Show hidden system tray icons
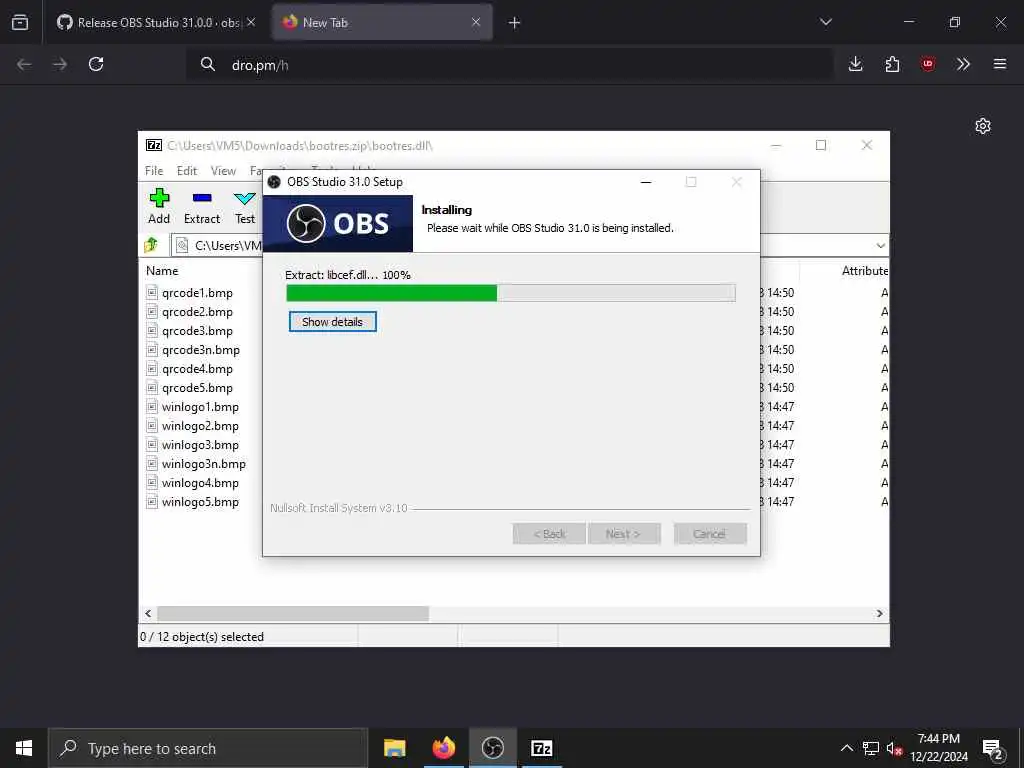 tap(846, 748)
